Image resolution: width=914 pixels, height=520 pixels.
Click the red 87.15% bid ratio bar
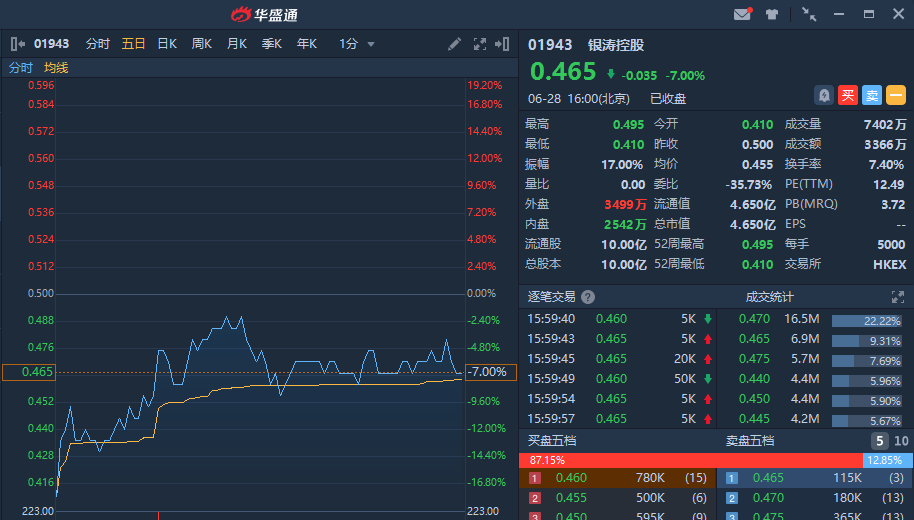[x=690, y=460]
